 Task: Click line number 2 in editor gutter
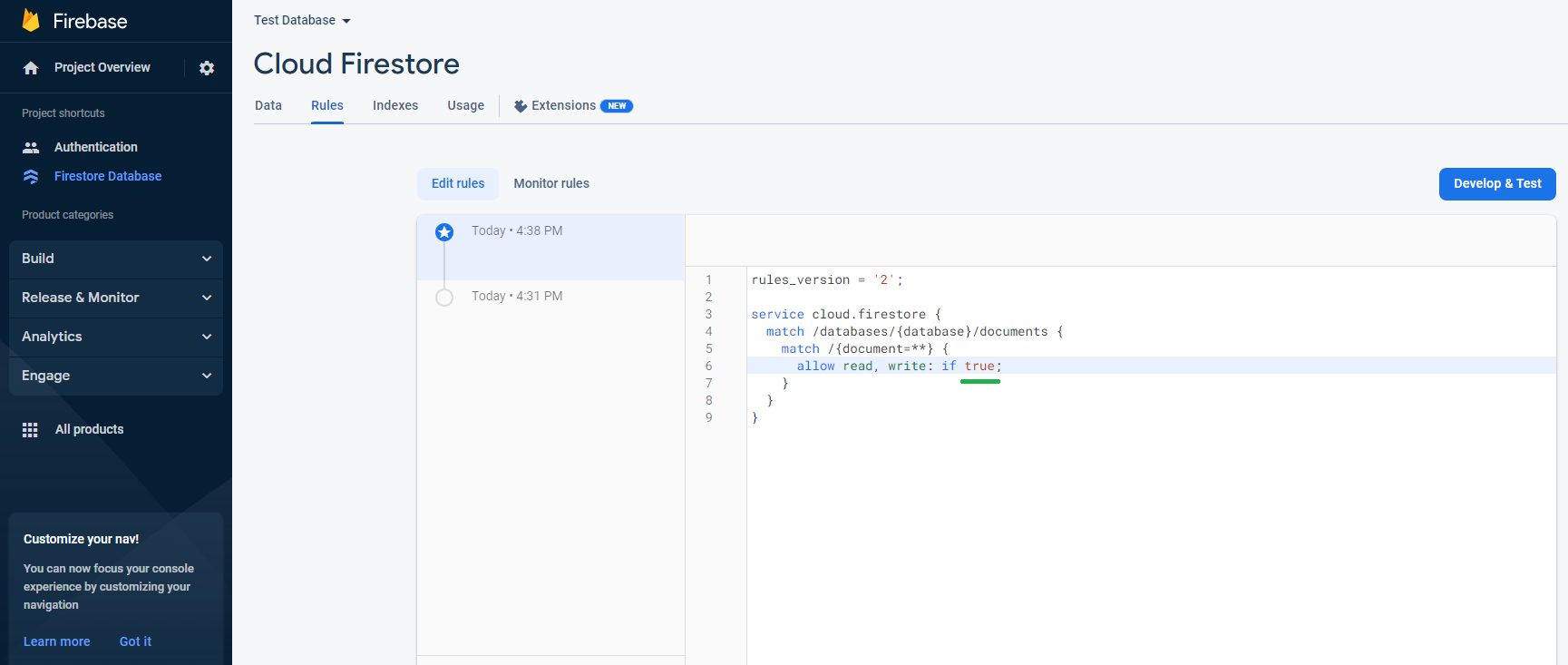[x=709, y=297]
